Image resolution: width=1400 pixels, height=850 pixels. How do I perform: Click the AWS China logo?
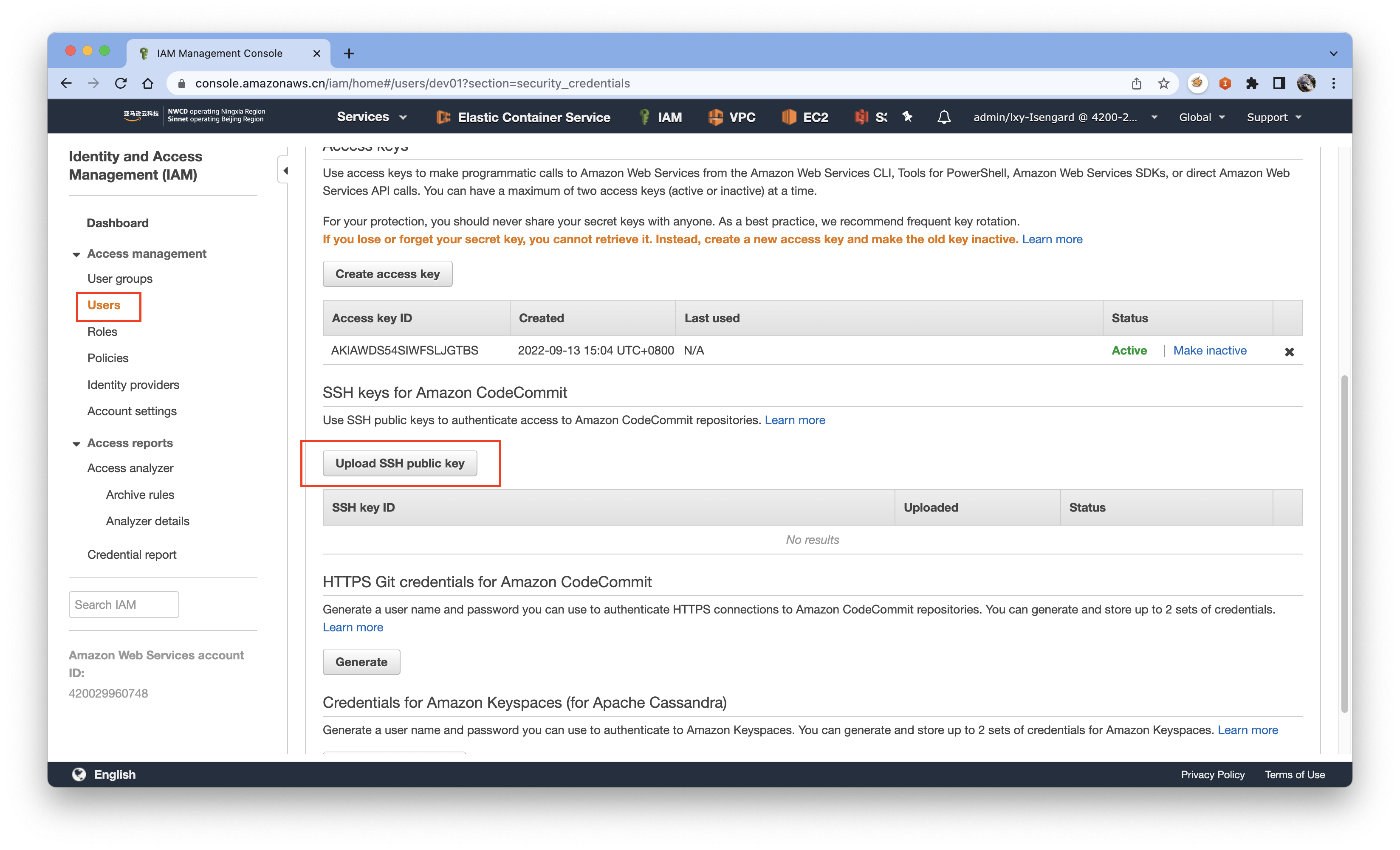pyautogui.click(x=194, y=115)
